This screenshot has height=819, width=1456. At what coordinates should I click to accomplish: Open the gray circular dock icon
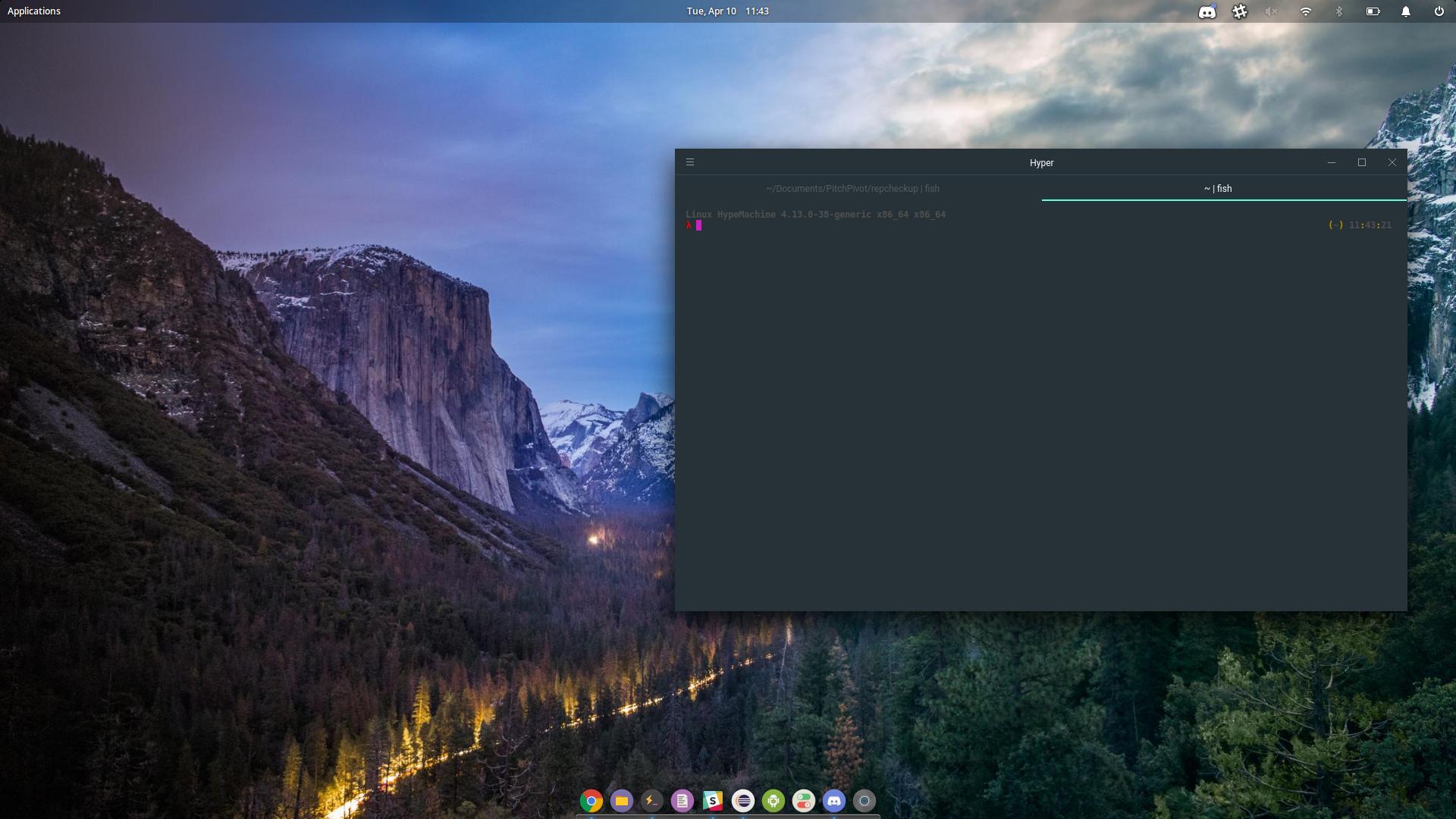[x=864, y=801]
